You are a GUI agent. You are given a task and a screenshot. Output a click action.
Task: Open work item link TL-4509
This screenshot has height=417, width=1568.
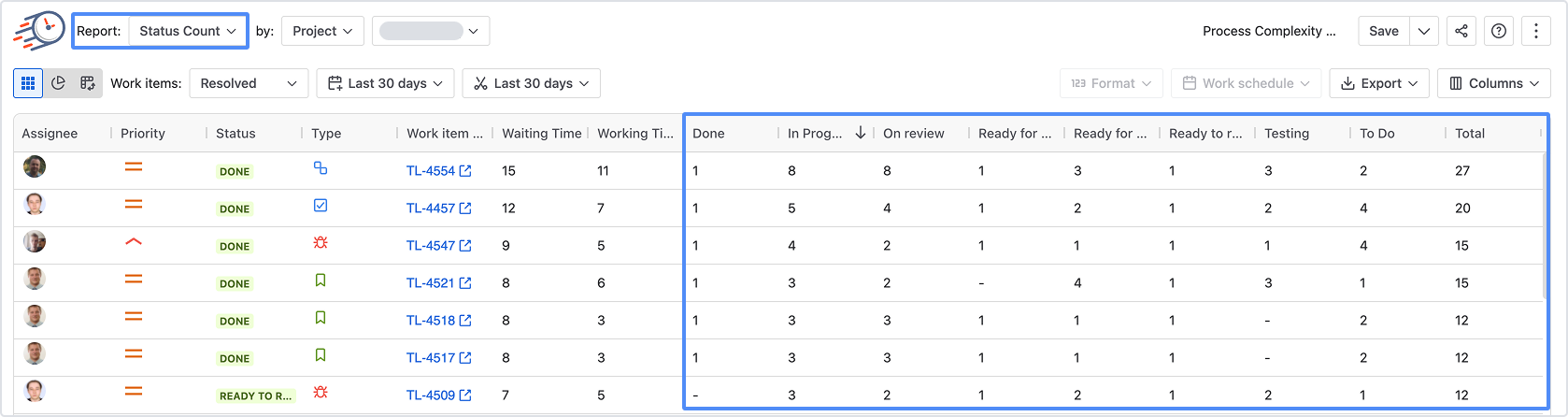(438, 395)
